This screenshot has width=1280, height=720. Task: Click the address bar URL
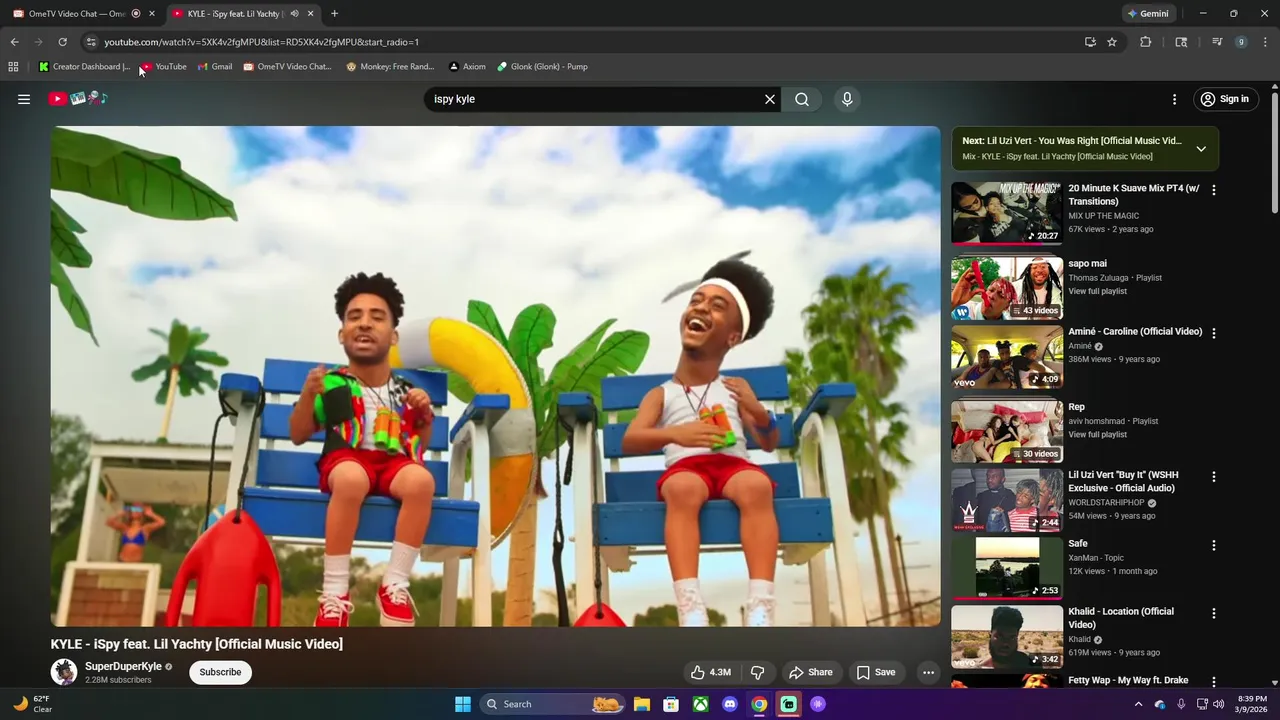[261, 42]
